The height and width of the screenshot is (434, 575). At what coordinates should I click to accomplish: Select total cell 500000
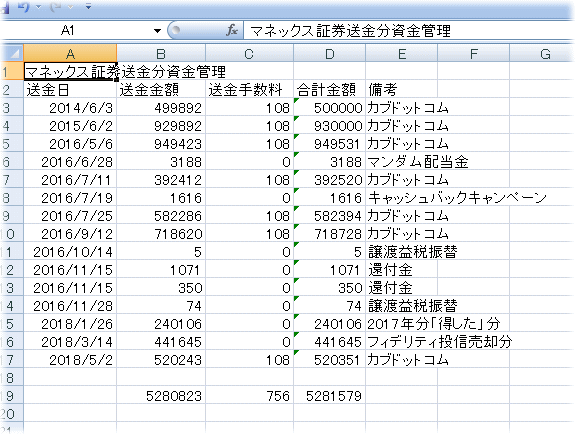click(329, 107)
